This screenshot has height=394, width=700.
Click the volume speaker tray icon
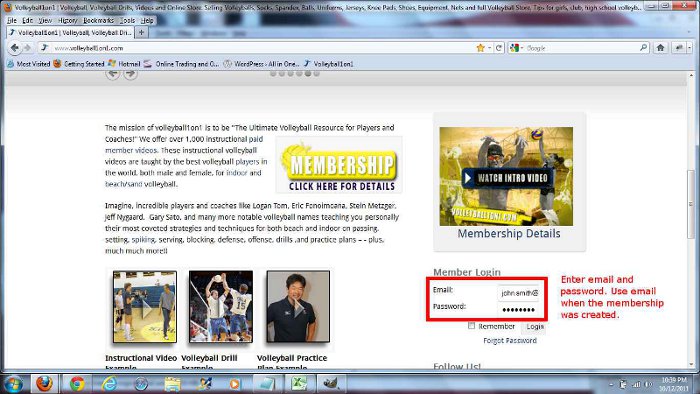coord(648,384)
